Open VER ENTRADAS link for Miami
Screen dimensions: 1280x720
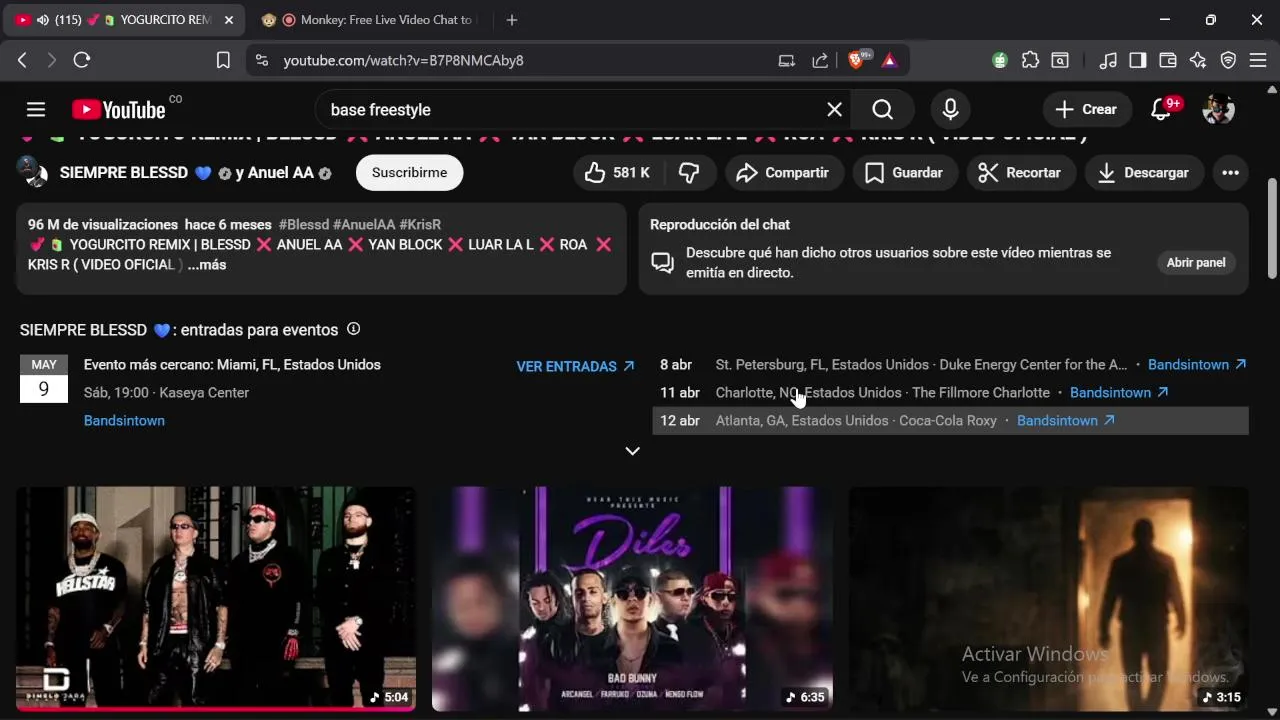click(x=575, y=367)
